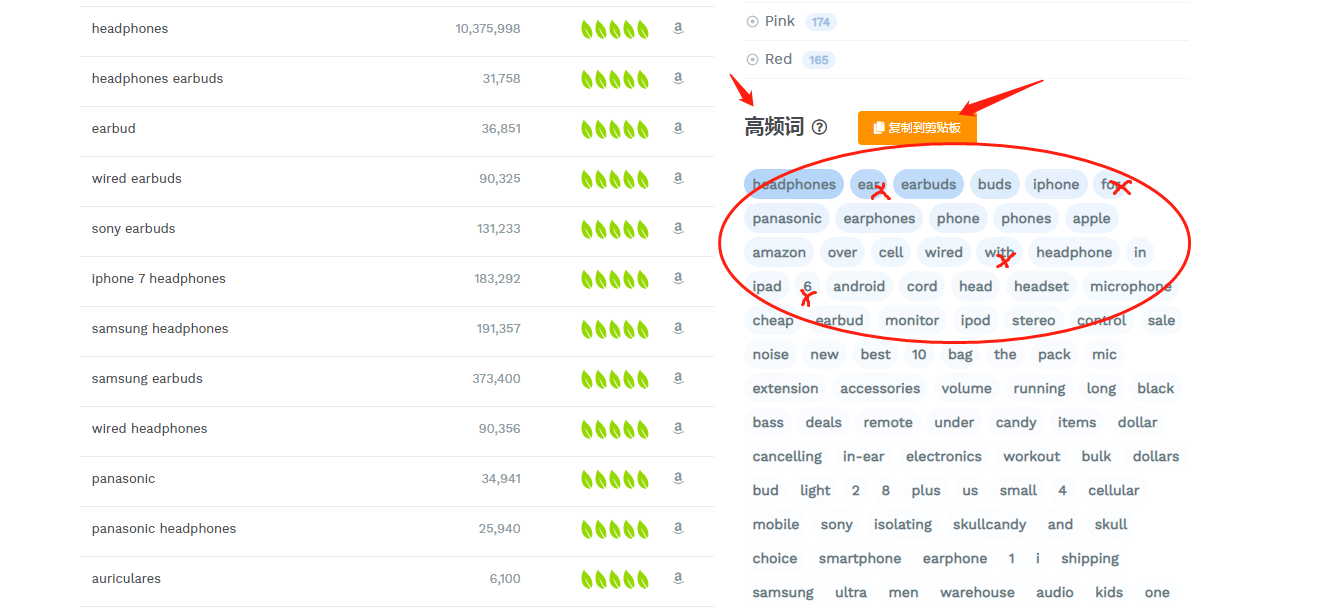Image resolution: width=1317 pixels, height=610 pixels.
Task: Open Amazon icon in sony earbuds row
Action: (x=678, y=229)
